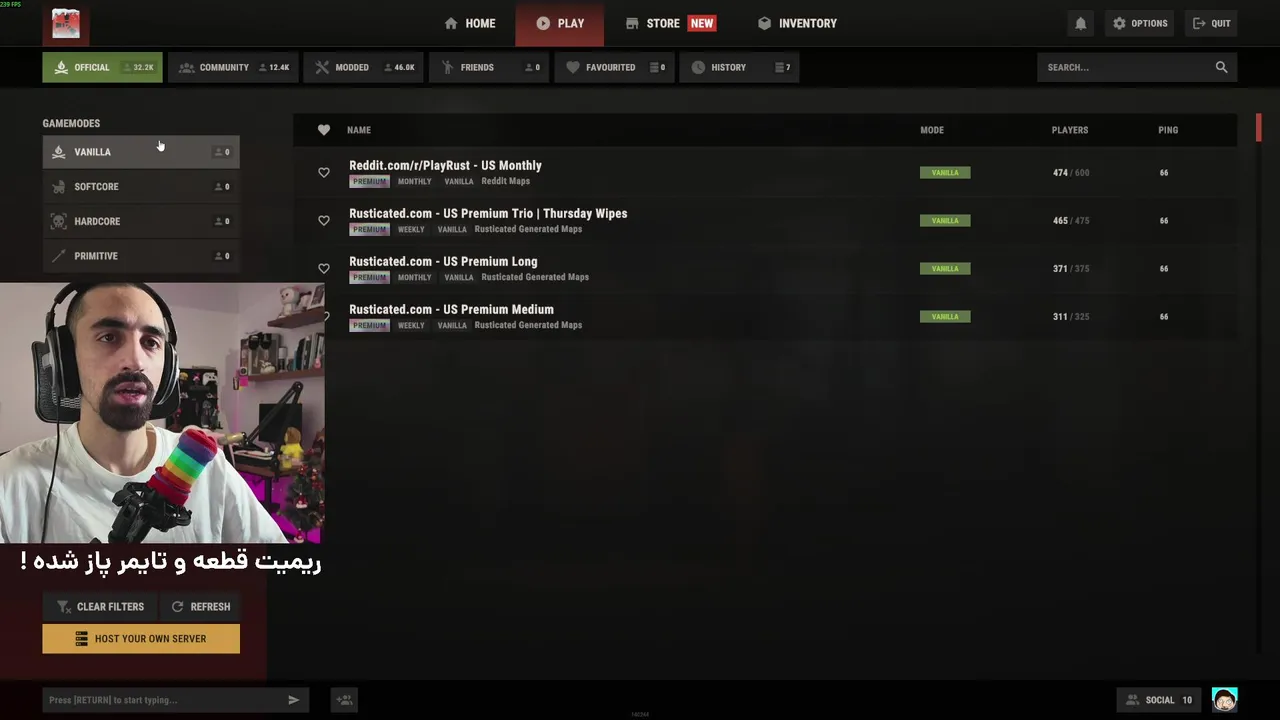1280x720 pixels.
Task: Click the search magnifier icon
Action: click(1221, 67)
